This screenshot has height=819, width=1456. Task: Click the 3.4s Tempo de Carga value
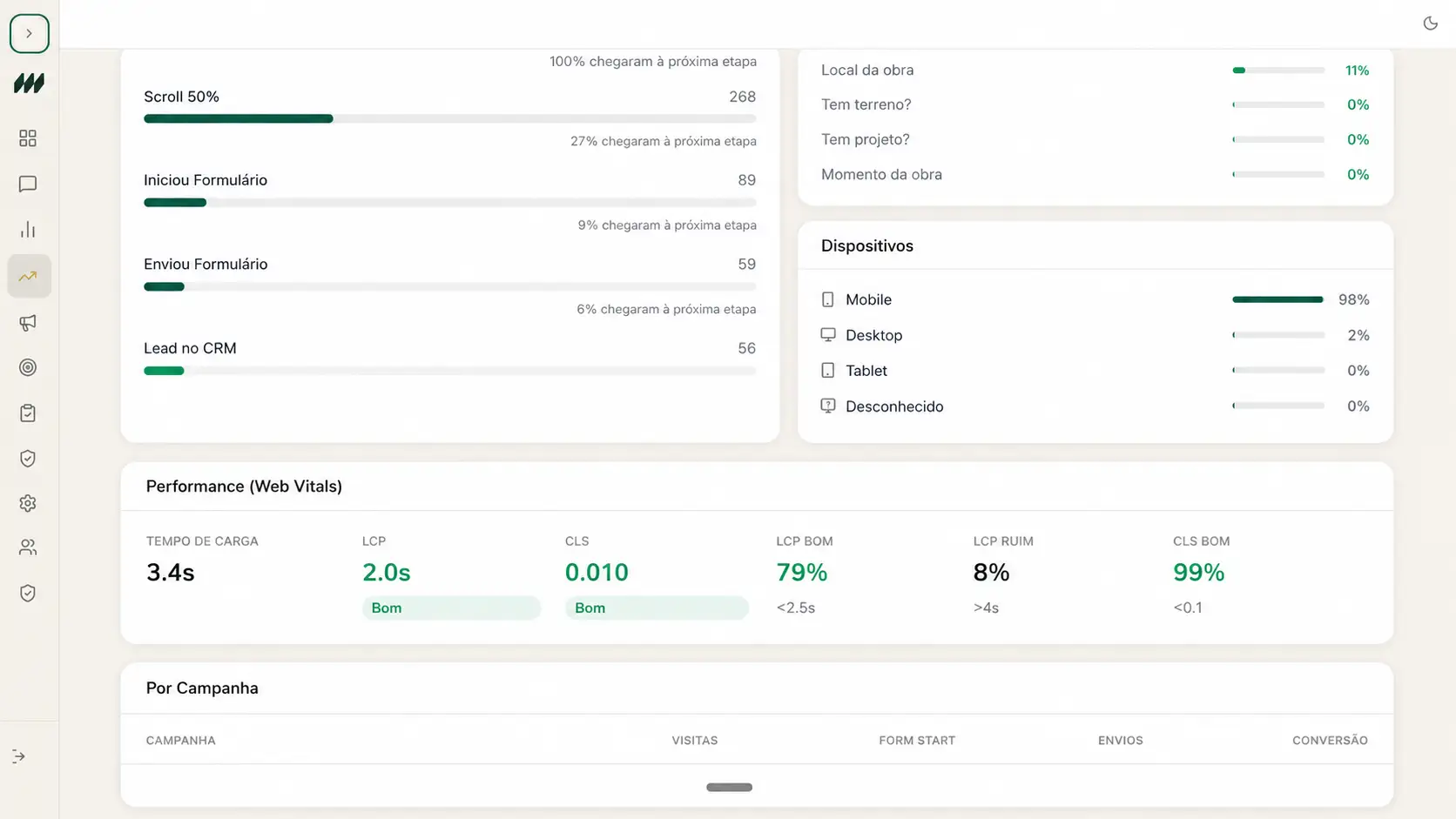(170, 573)
